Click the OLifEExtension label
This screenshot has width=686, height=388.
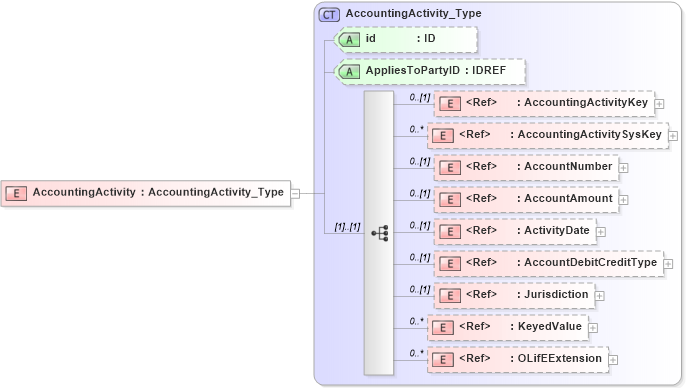coord(560,358)
